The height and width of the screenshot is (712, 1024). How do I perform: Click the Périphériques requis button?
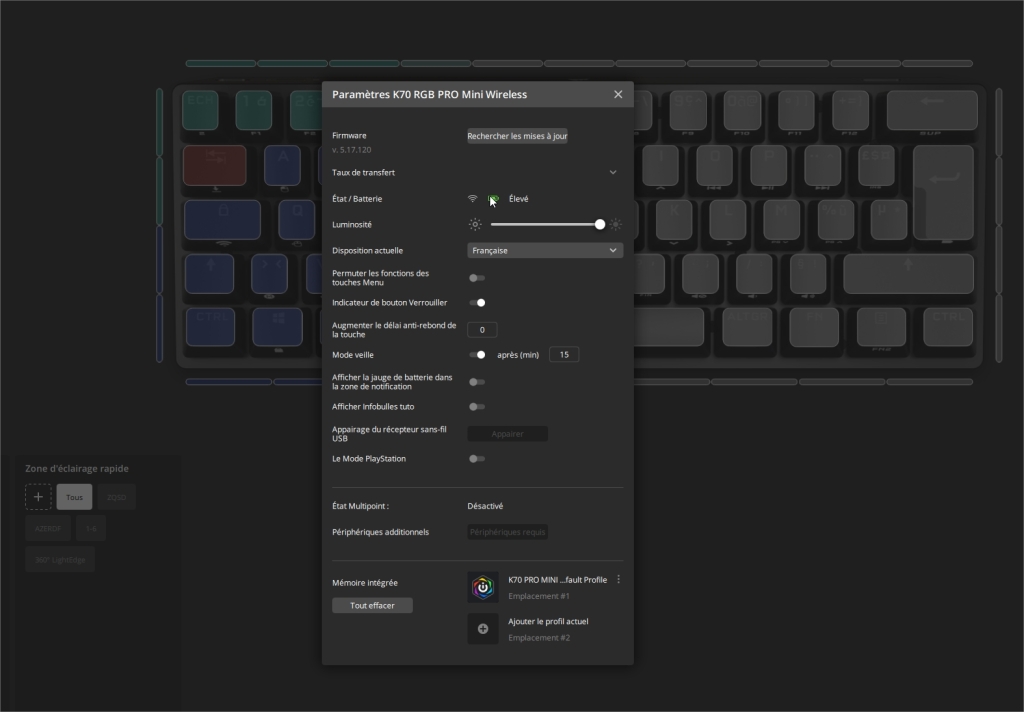click(x=507, y=532)
